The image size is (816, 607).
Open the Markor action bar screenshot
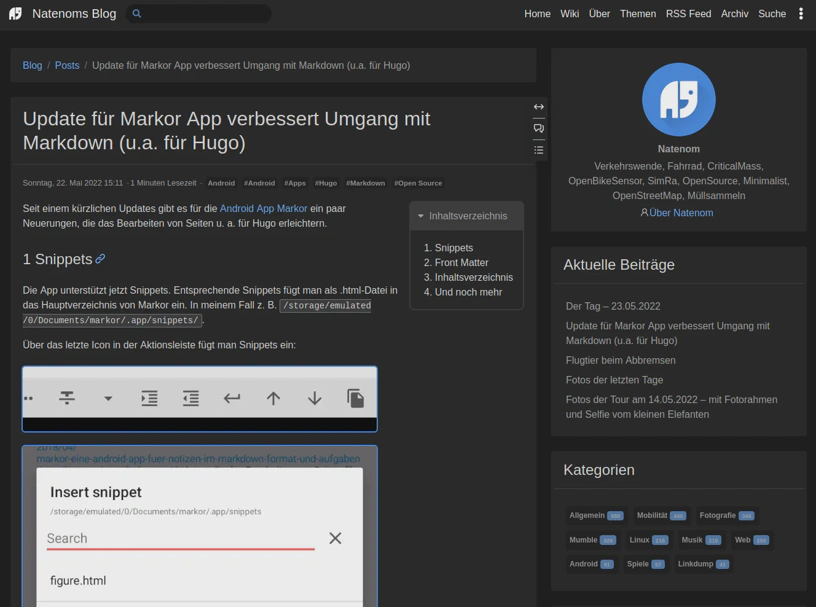click(x=200, y=399)
